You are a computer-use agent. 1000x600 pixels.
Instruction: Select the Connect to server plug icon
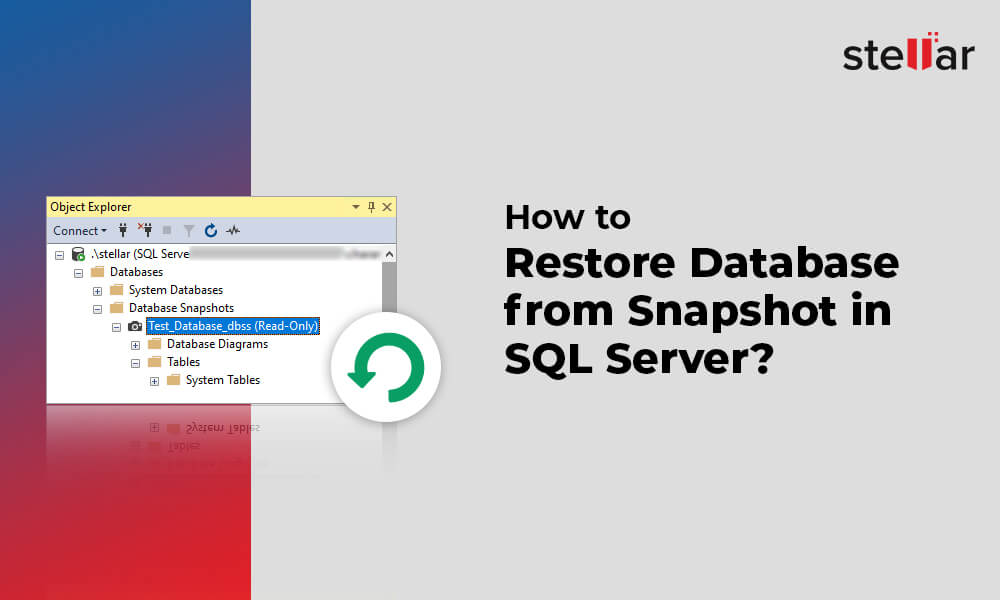click(x=122, y=230)
